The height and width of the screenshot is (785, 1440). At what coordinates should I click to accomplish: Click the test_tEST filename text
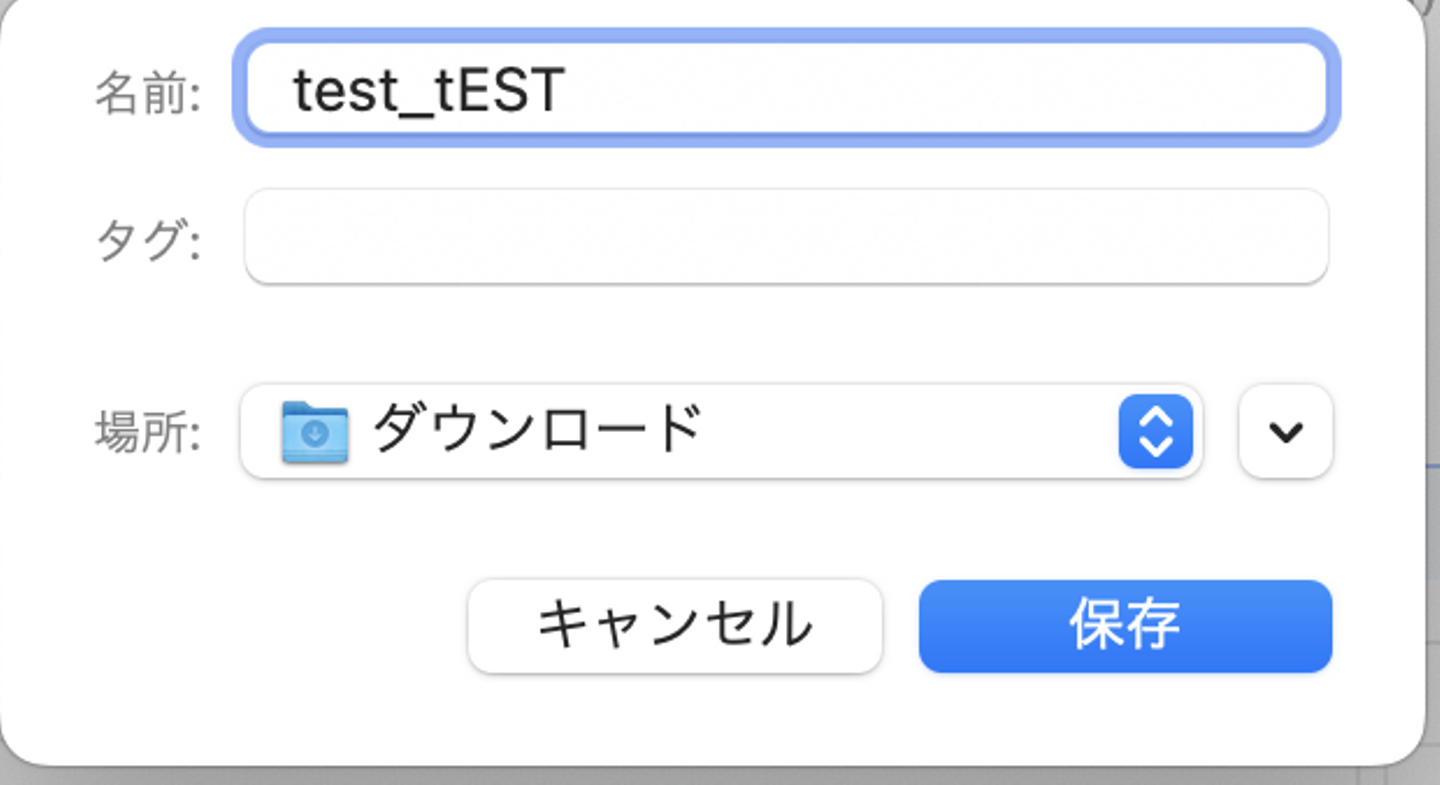[x=428, y=91]
